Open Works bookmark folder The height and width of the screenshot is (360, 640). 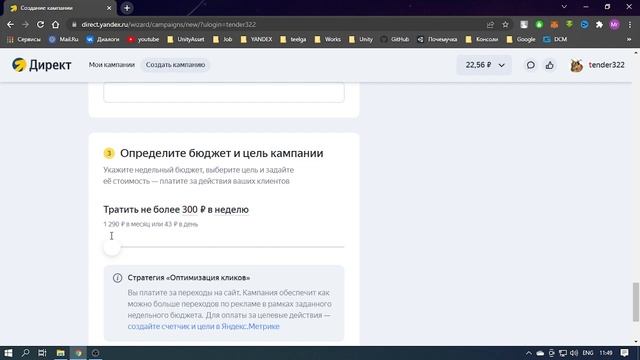[328, 39]
